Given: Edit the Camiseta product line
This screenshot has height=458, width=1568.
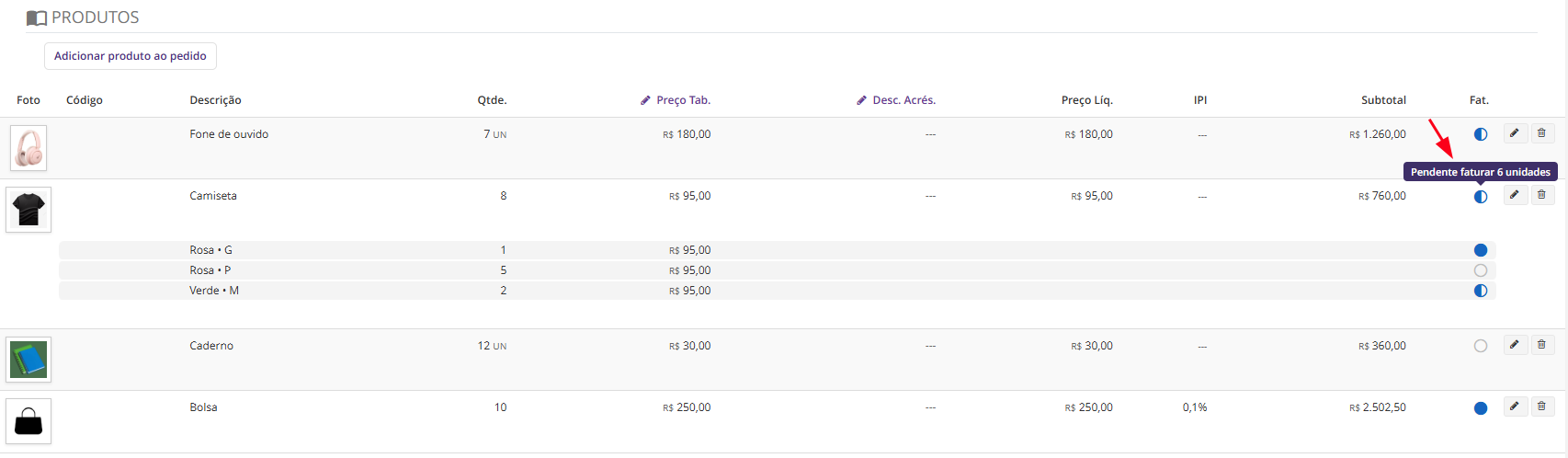Looking at the screenshot, I should [x=1516, y=195].
